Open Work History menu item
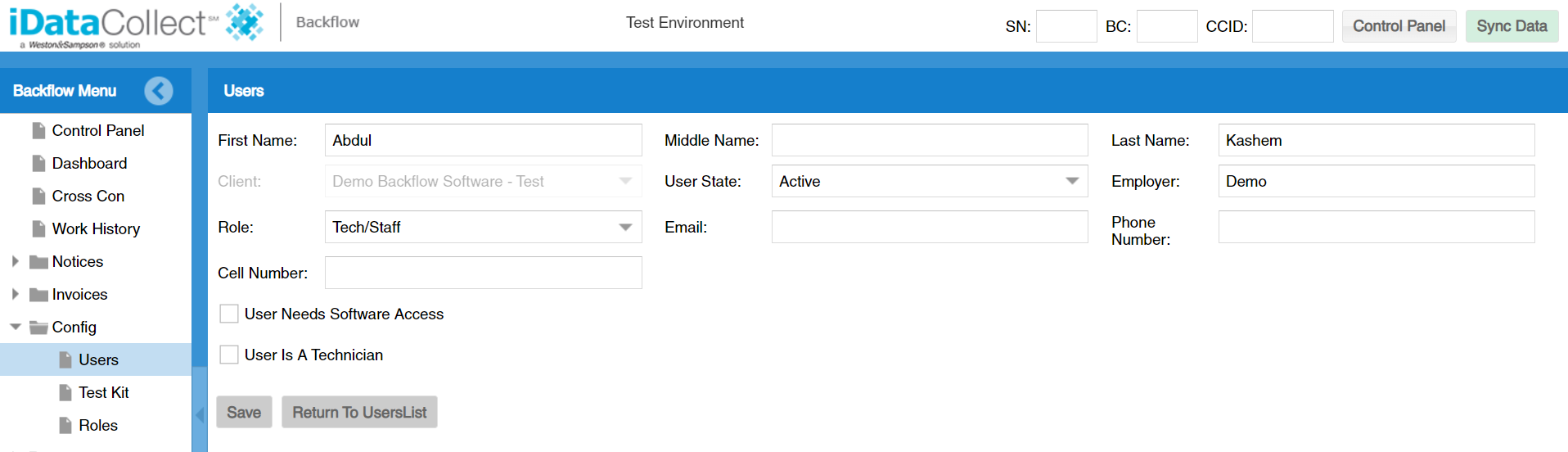1568x452 pixels. [96, 229]
